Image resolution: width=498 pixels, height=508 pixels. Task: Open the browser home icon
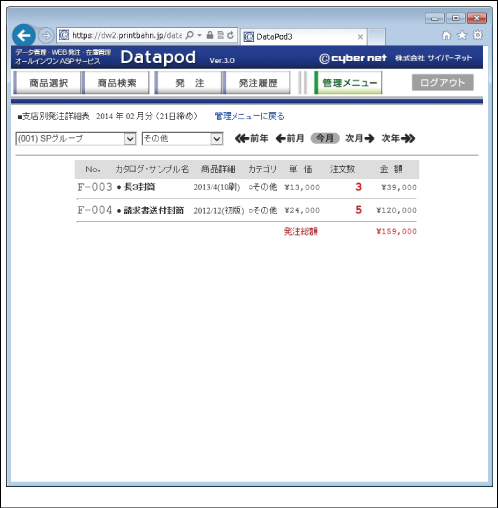[x=446, y=35]
